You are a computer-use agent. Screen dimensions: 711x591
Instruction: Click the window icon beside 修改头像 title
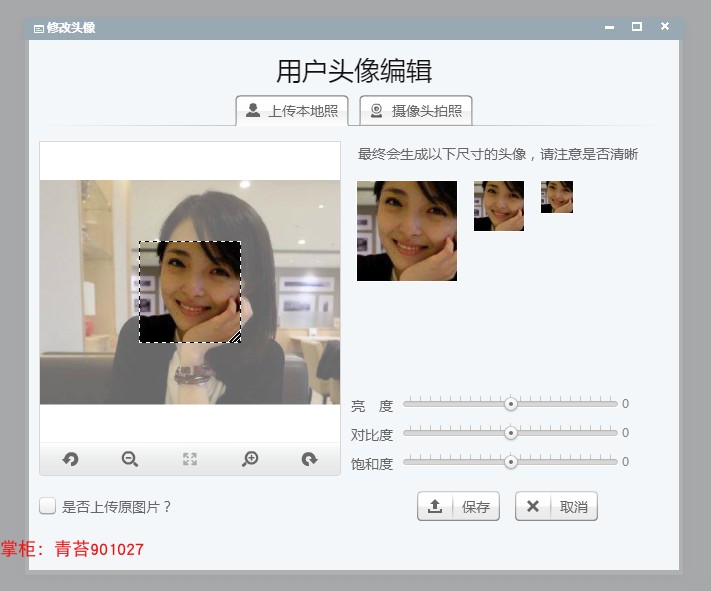point(39,29)
